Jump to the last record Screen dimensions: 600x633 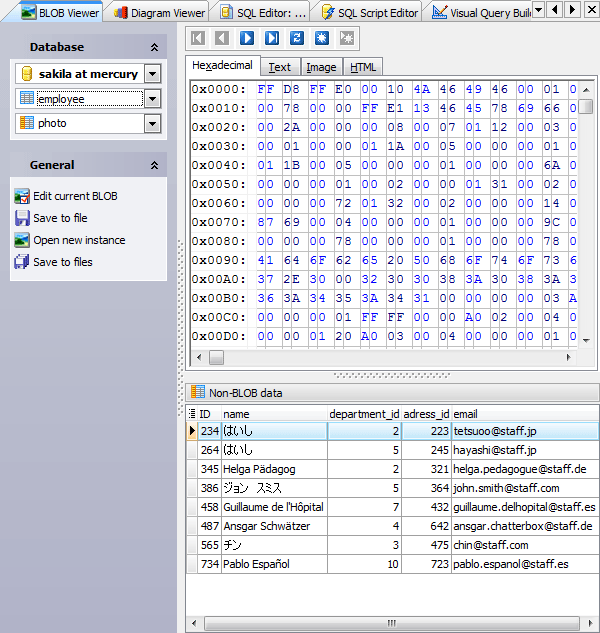272,38
